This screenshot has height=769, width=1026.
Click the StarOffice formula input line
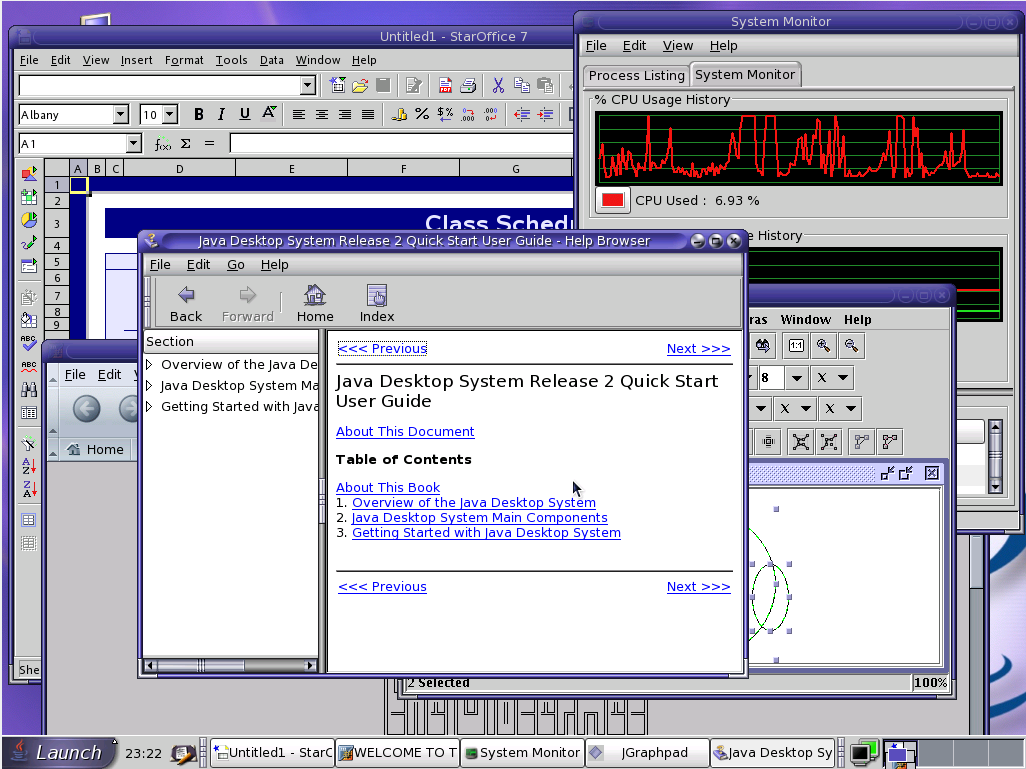tap(400, 143)
